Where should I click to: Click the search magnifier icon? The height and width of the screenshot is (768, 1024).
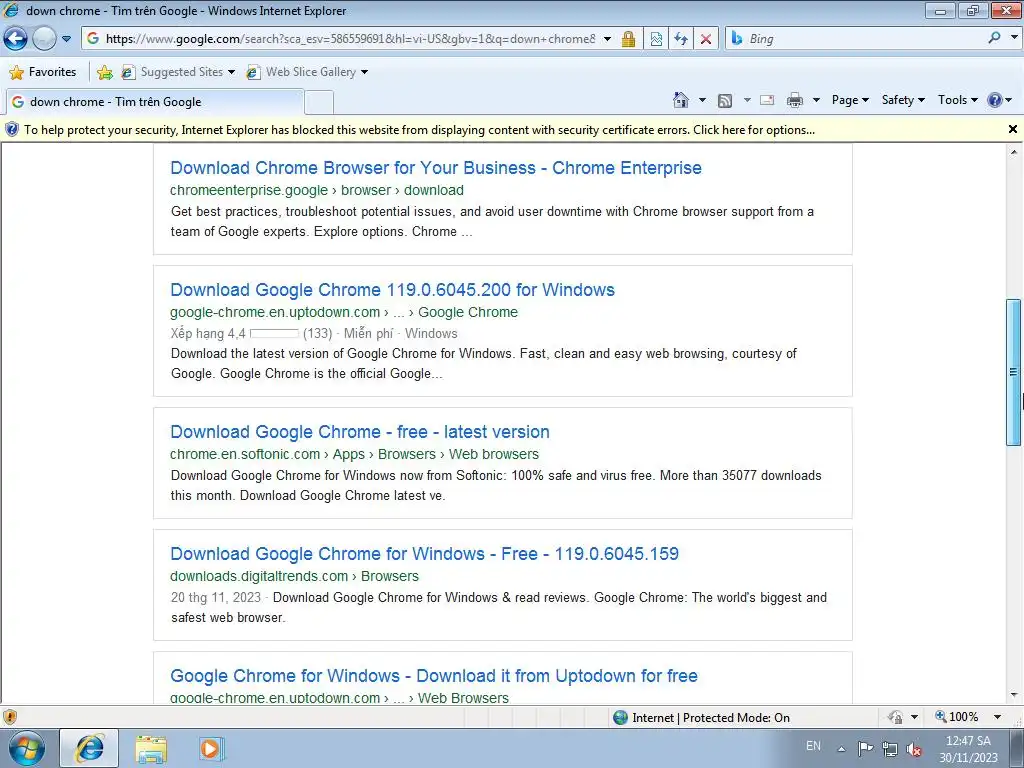click(x=994, y=38)
